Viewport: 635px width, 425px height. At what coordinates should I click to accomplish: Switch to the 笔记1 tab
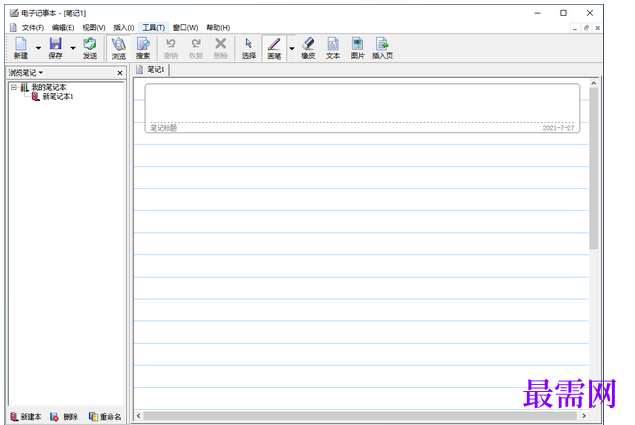click(153, 70)
